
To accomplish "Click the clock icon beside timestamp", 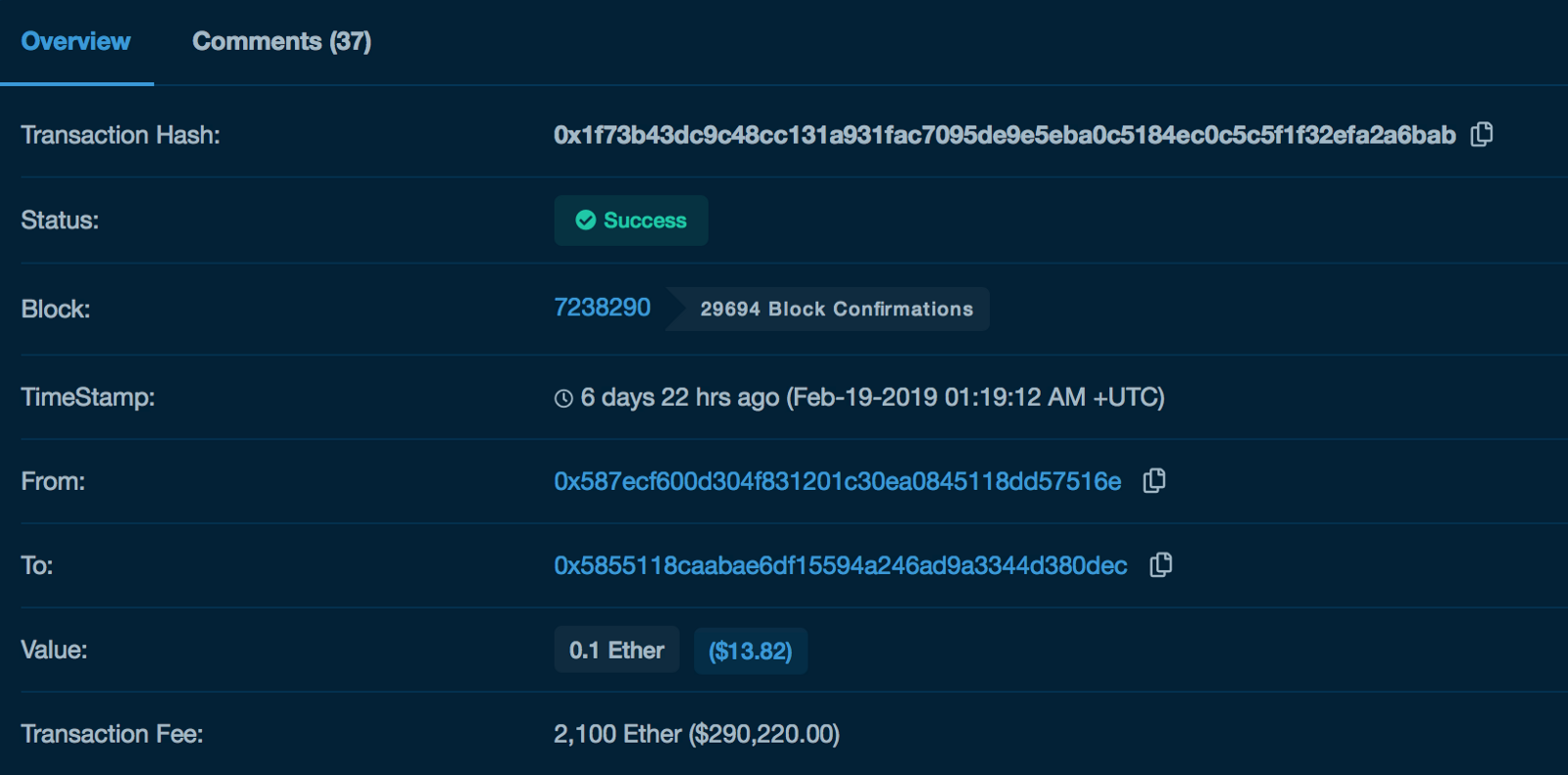I will click(563, 398).
